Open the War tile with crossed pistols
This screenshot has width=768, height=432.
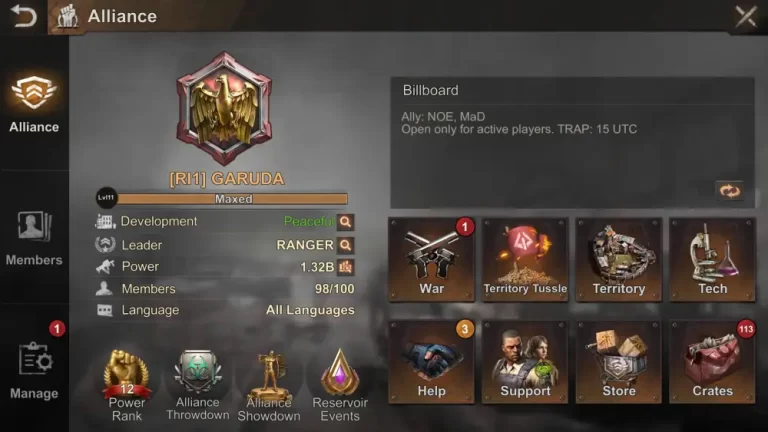click(432, 260)
